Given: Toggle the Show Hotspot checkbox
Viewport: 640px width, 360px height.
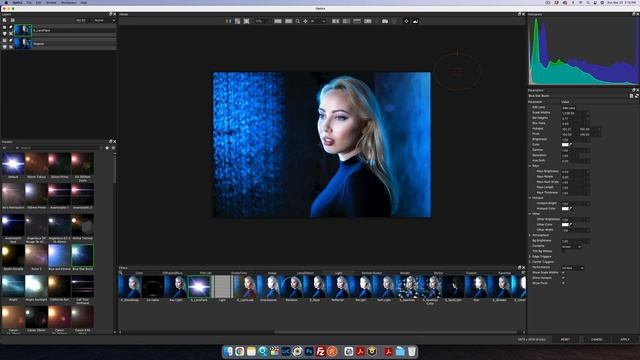Looking at the screenshot, I should click(x=564, y=278).
